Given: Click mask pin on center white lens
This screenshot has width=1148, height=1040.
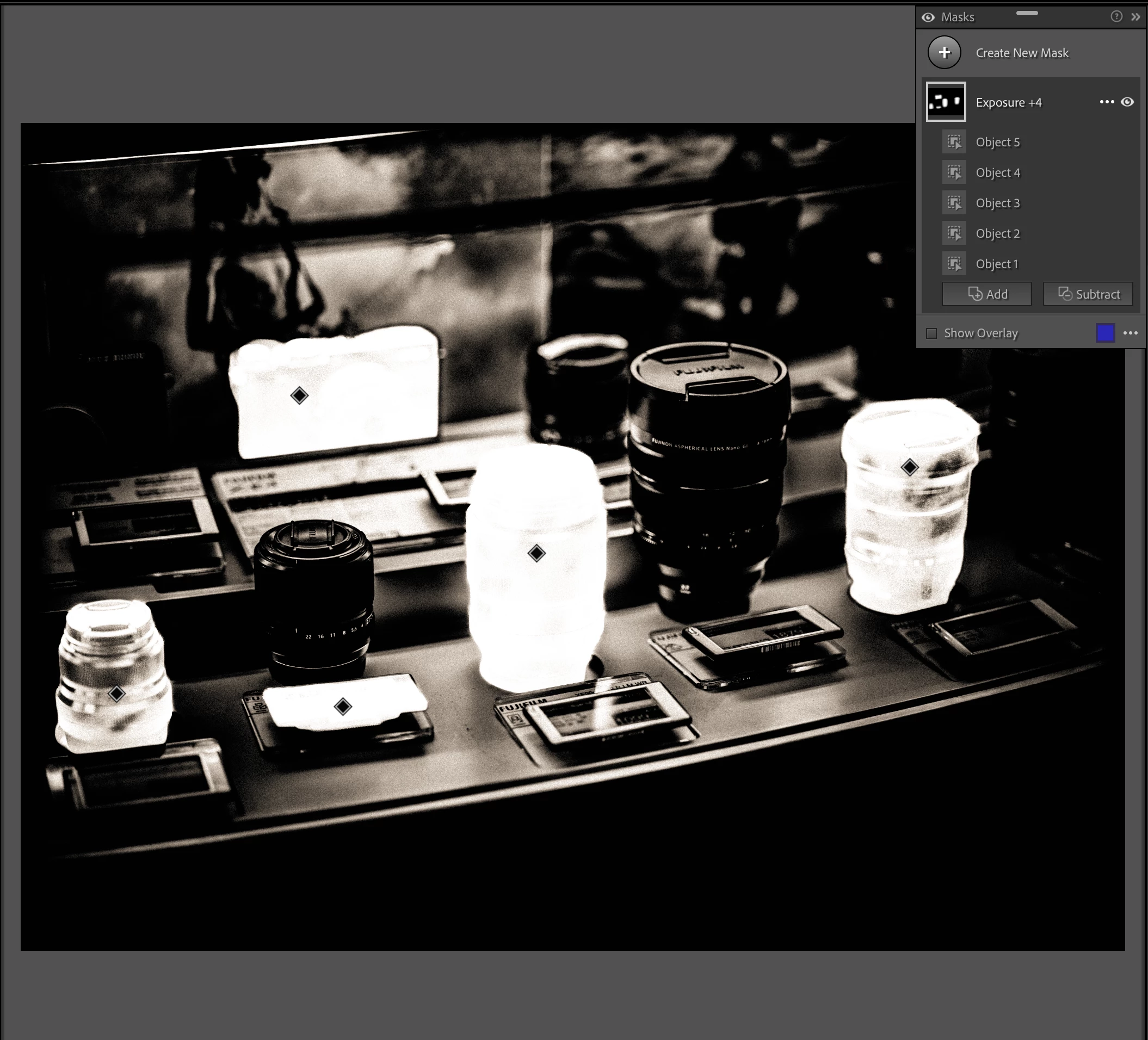Looking at the screenshot, I should (536, 553).
